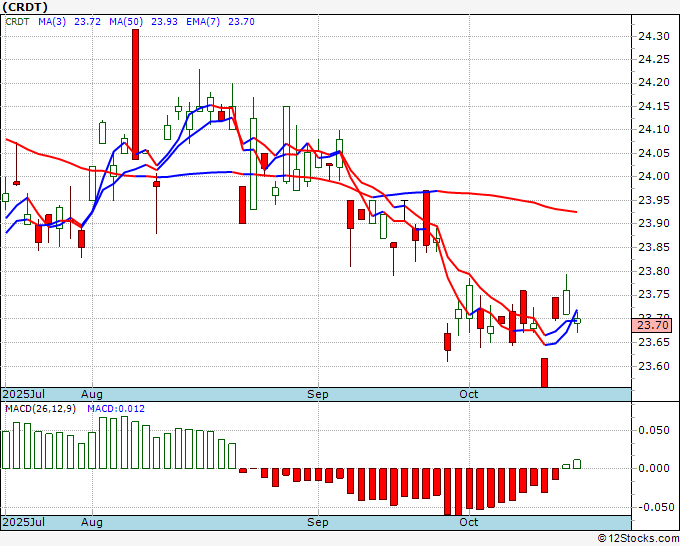Click the 24.30 price axis label

pyautogui.click(x=654, y=36)
